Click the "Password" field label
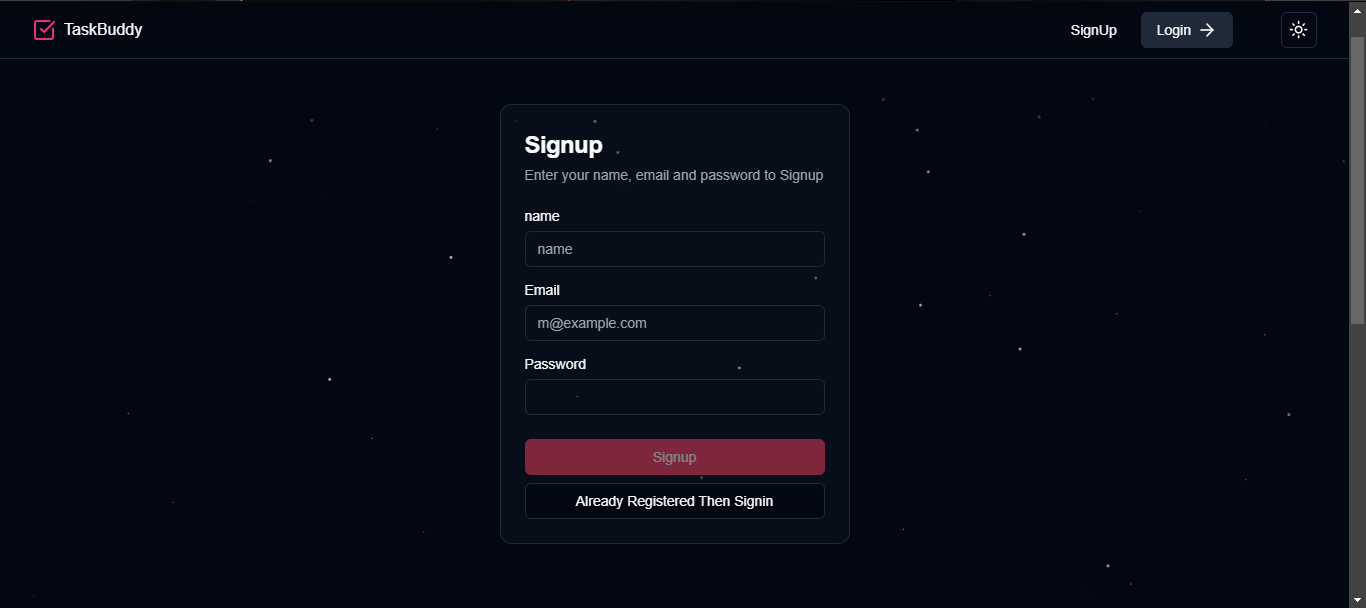The width and height of the screenshot is (1366, 608). click(x=555, y=364)
